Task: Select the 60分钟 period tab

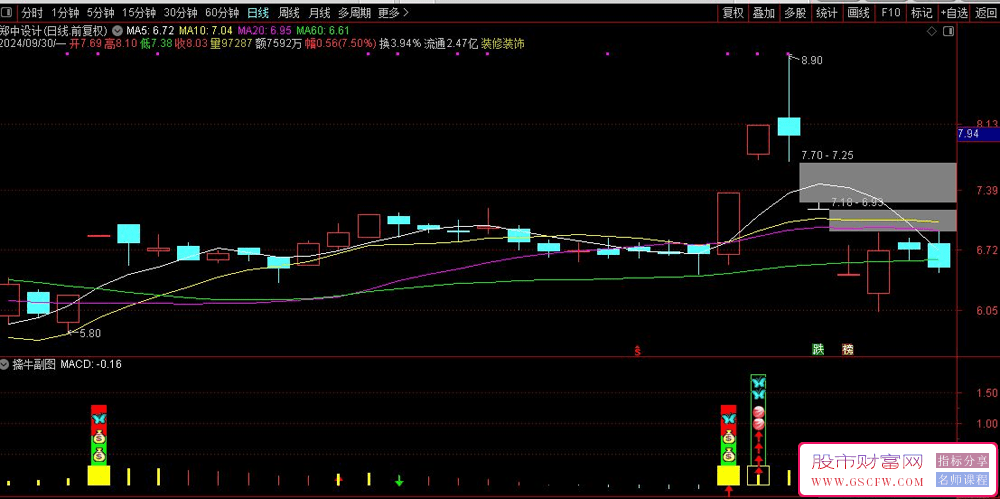Action: tap(222, 12)
